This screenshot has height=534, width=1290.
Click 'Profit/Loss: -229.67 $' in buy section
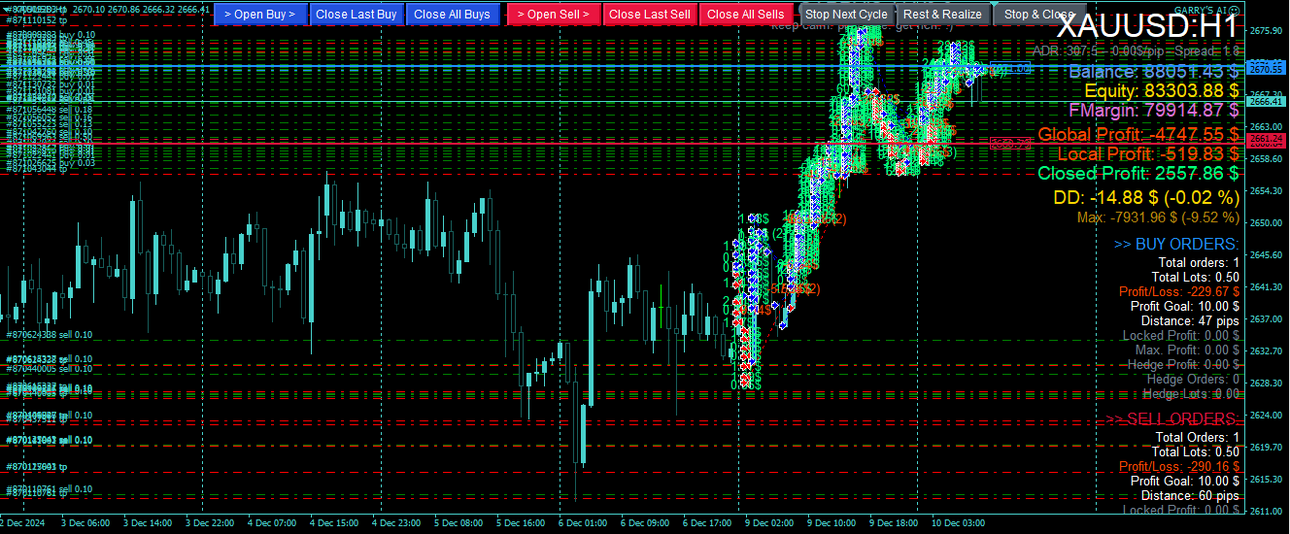pyautogui.click(x=1179, y=291)
